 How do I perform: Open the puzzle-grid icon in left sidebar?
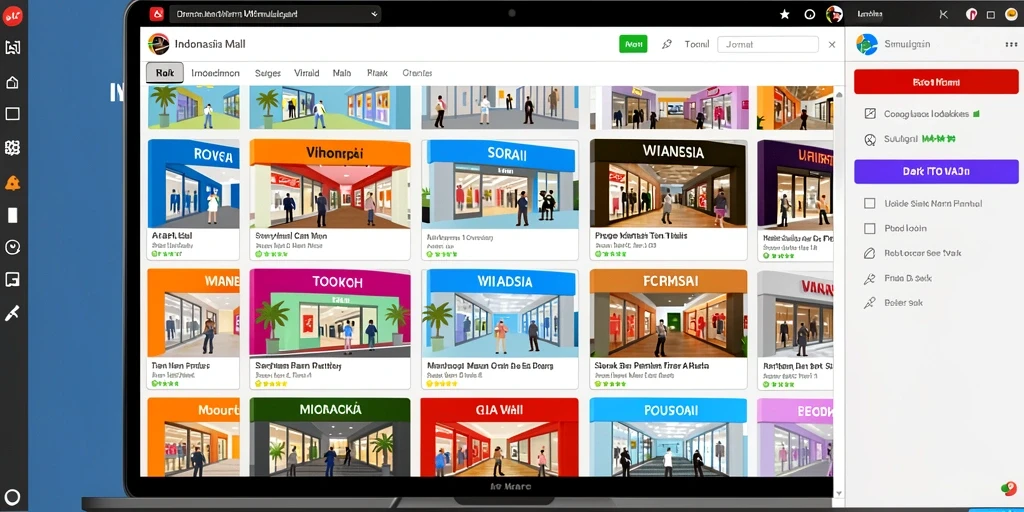[12, 148]
